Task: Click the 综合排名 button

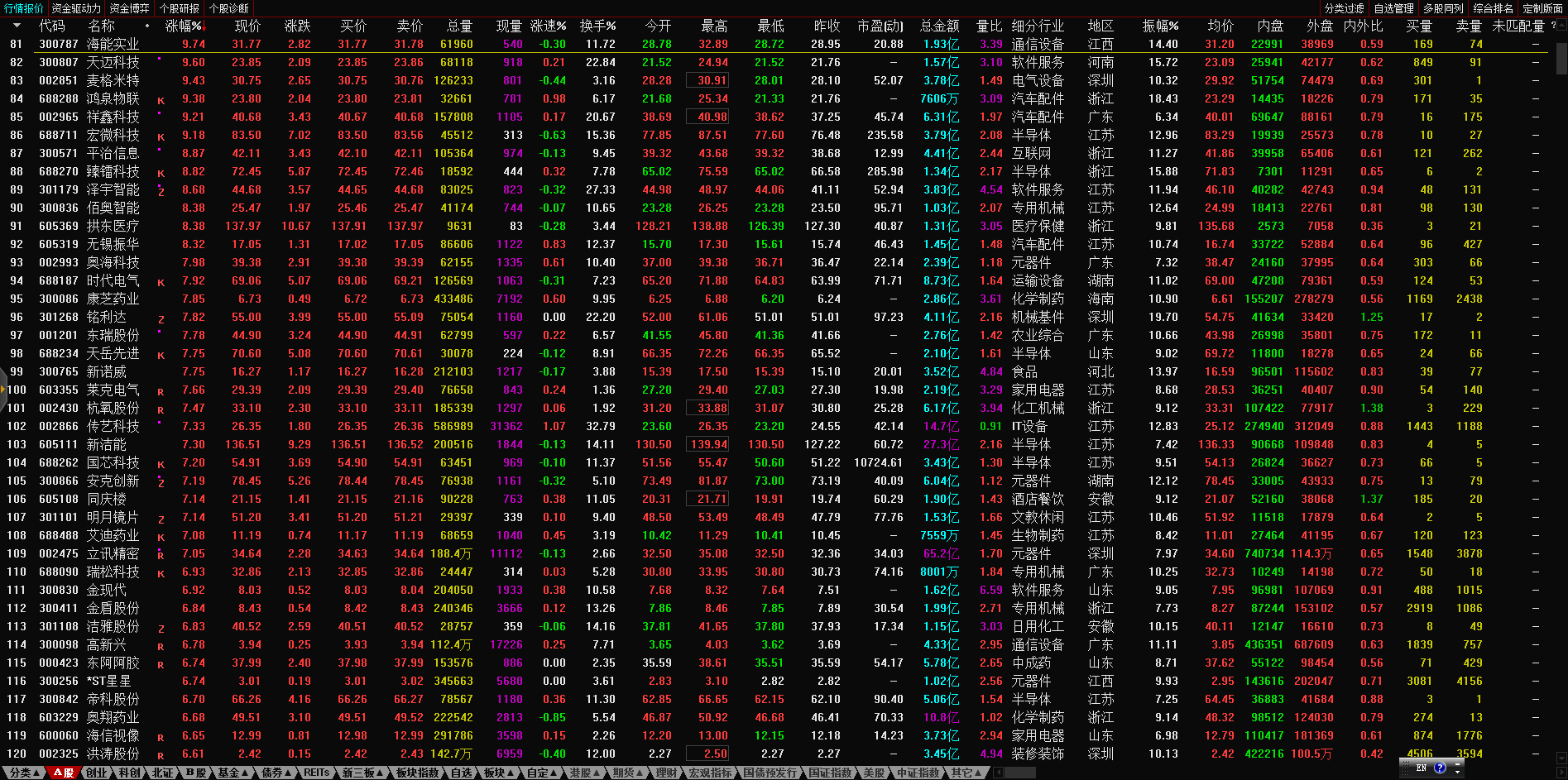Action: pos(1493,8)
